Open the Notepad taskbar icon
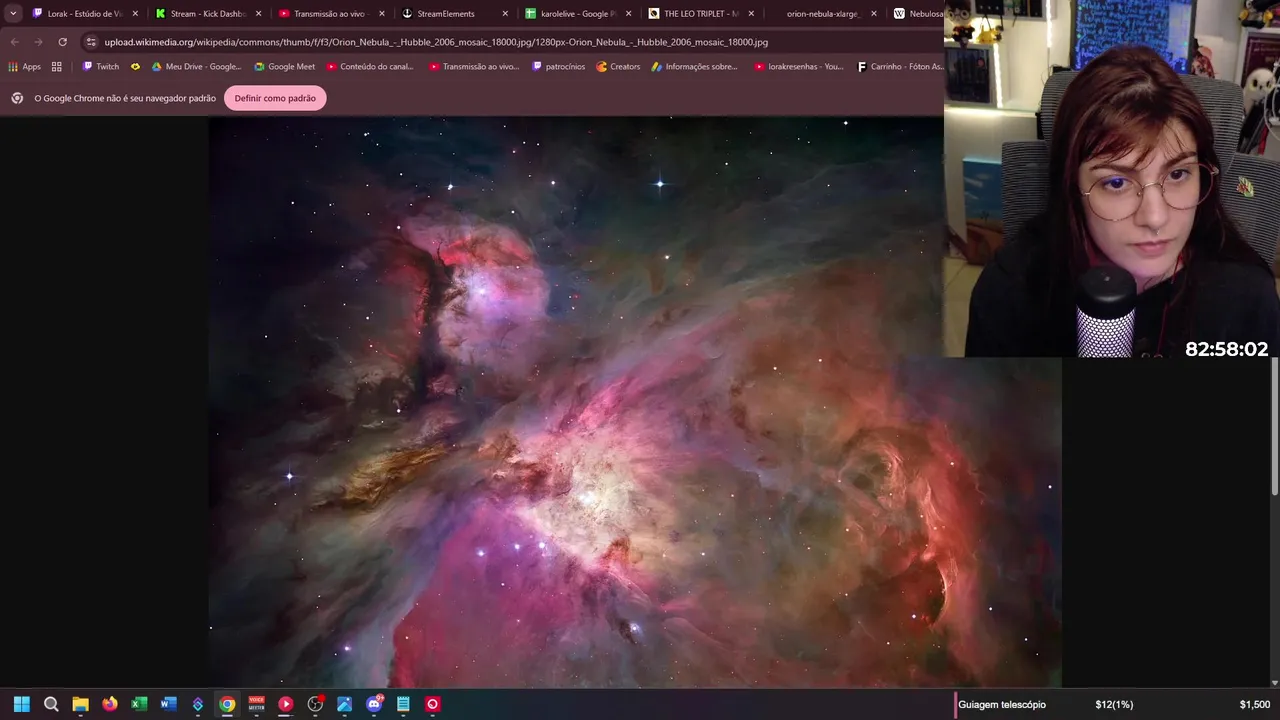This screenshot has width=1280, height=720. pos(403,704)
